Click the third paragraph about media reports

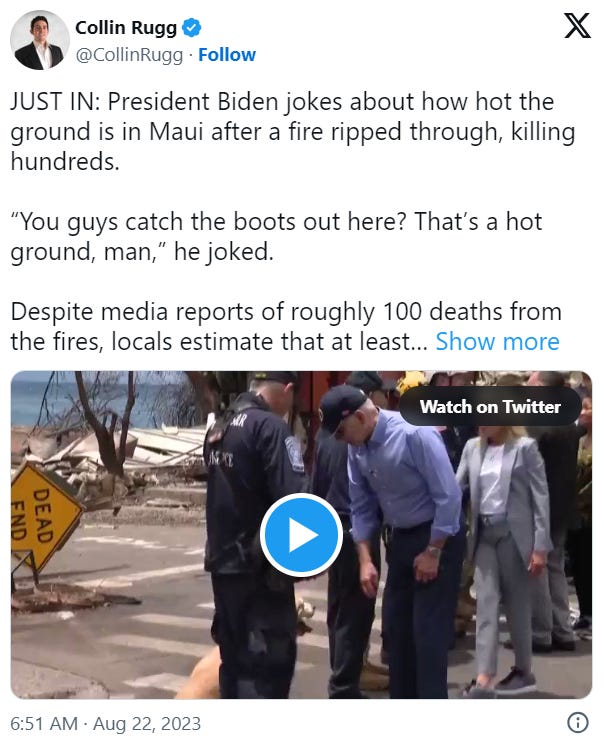pyautogui.click(x=285, y=327)
